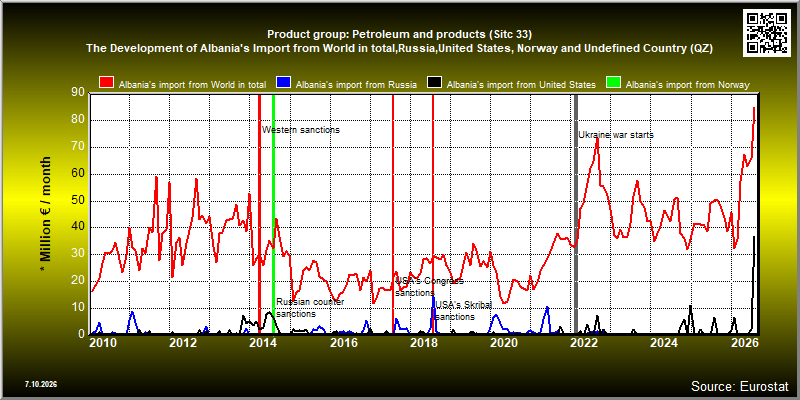Click the green vertical line marking Russian counter sanctions

click(273, 214)
